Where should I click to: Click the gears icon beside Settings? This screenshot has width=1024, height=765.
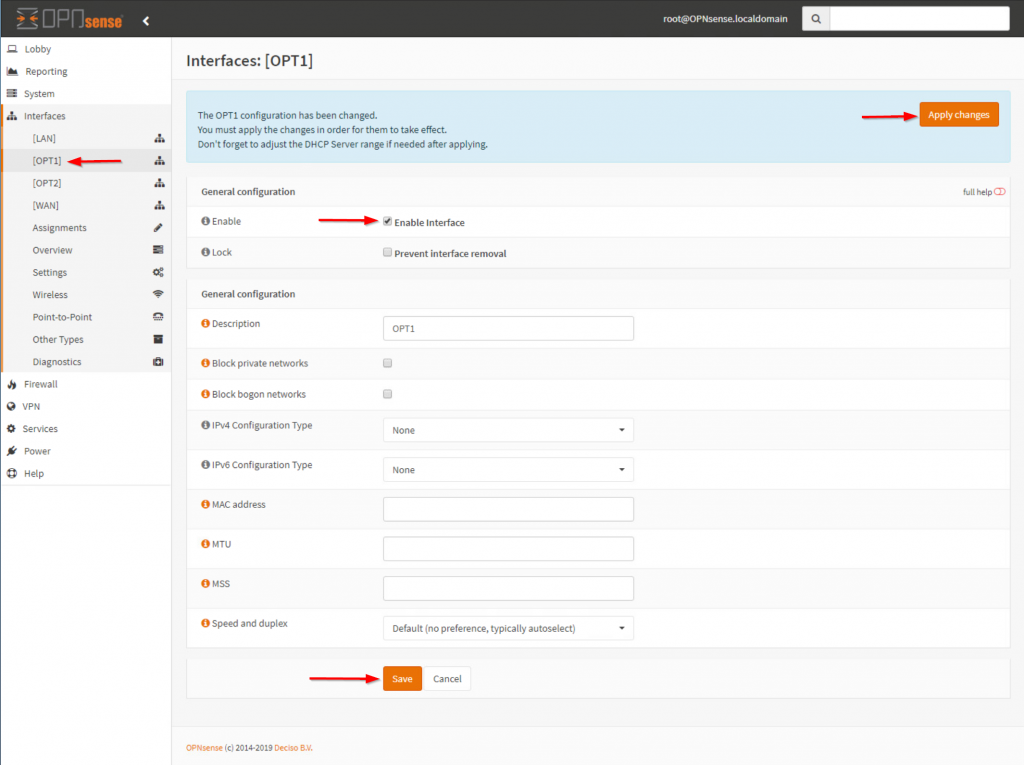158,273
